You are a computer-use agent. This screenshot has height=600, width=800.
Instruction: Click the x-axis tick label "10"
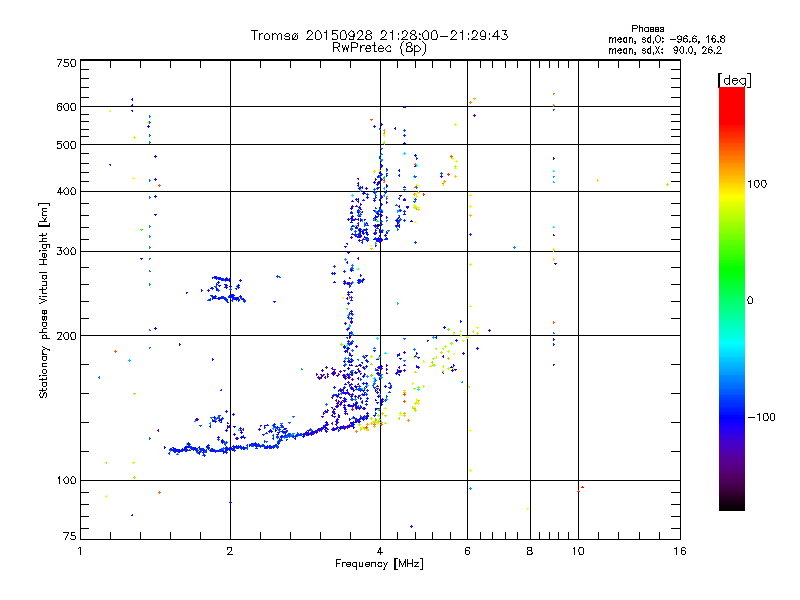coord(578,551)
